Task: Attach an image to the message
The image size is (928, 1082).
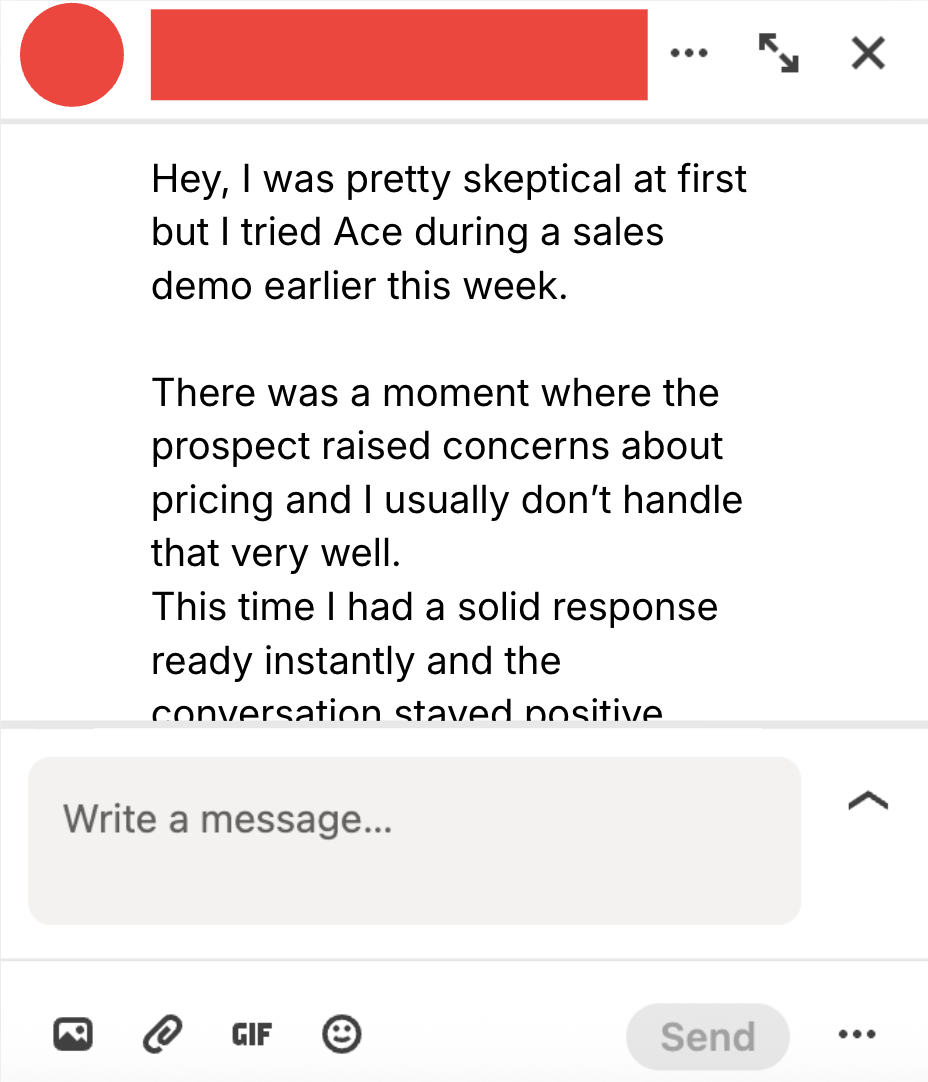Action: (x=74, y=1035)
